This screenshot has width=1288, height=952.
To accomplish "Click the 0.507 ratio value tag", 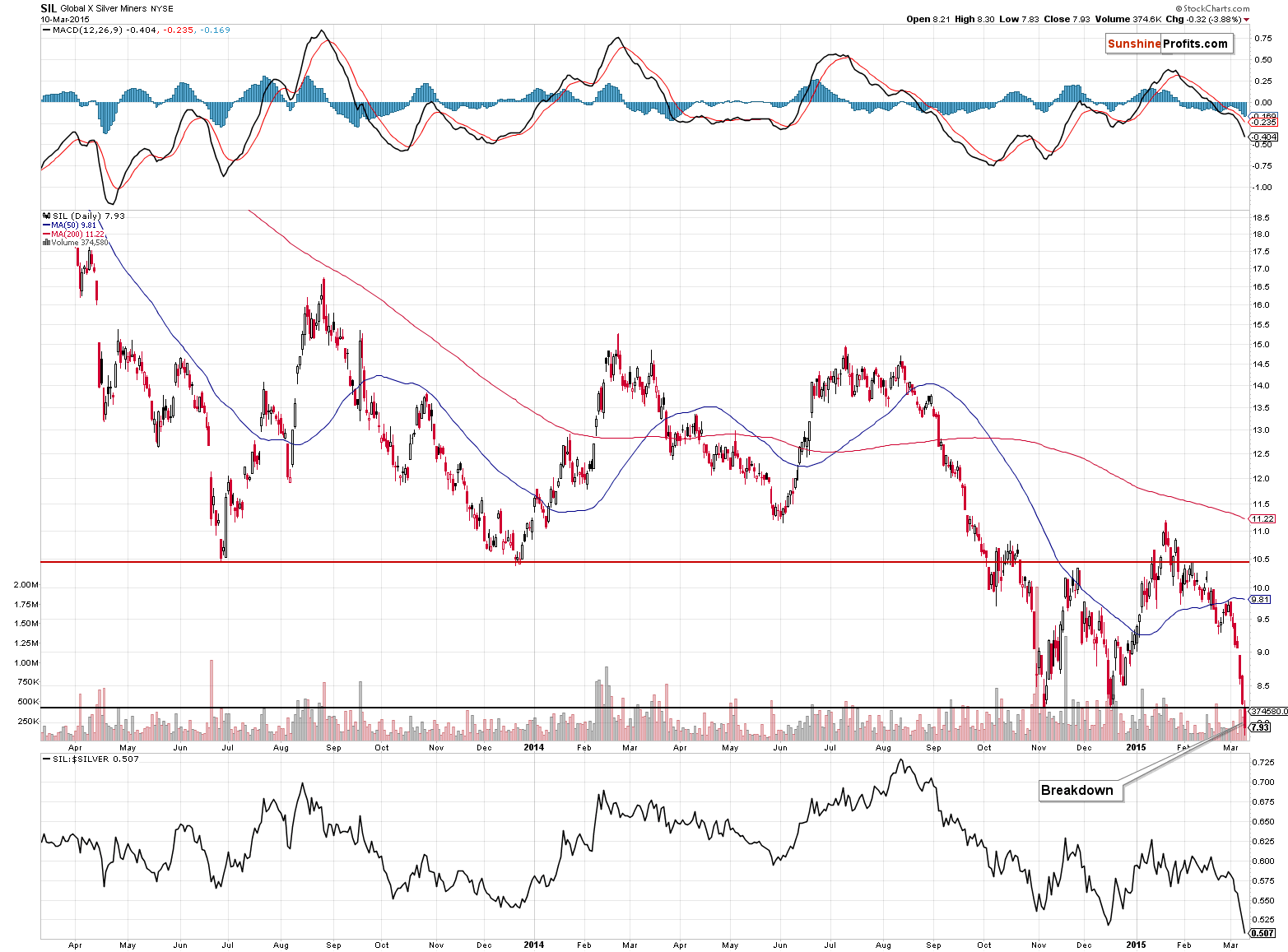I will coord(1262,933).
